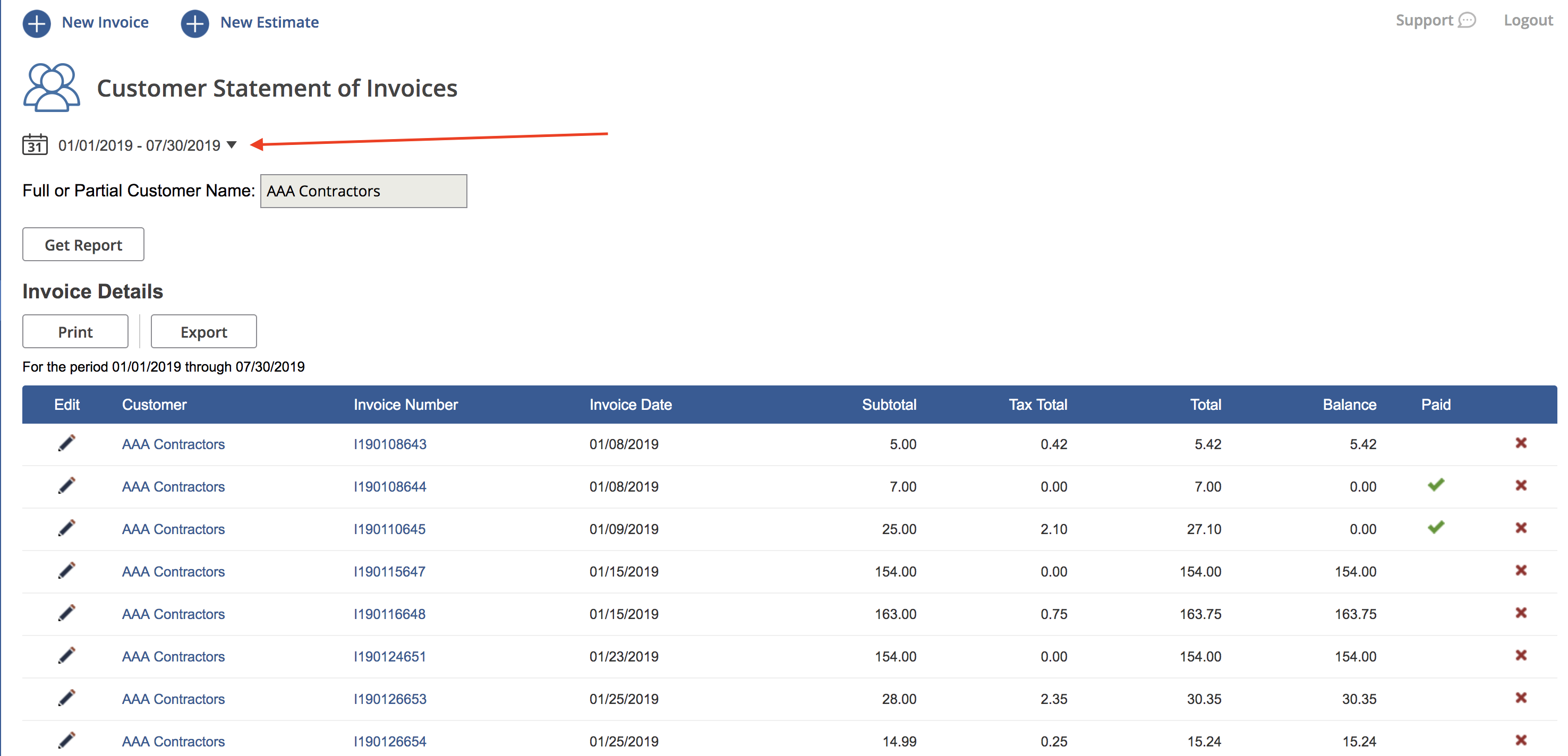The height and width of the screenshot is (756, 1568).
Task: Click the calendar icon beside date range
Action: click(x=35, y=145)
